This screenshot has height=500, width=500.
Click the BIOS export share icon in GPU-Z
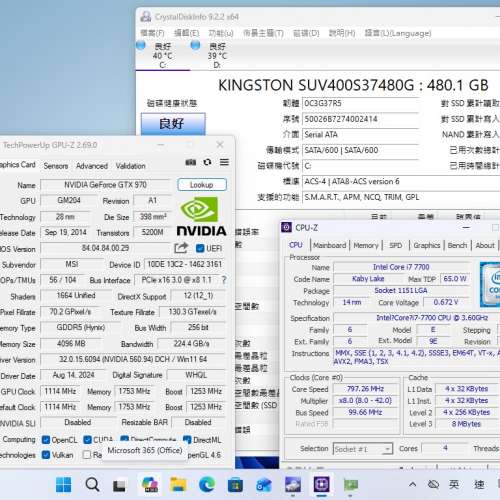pos(181,248)
